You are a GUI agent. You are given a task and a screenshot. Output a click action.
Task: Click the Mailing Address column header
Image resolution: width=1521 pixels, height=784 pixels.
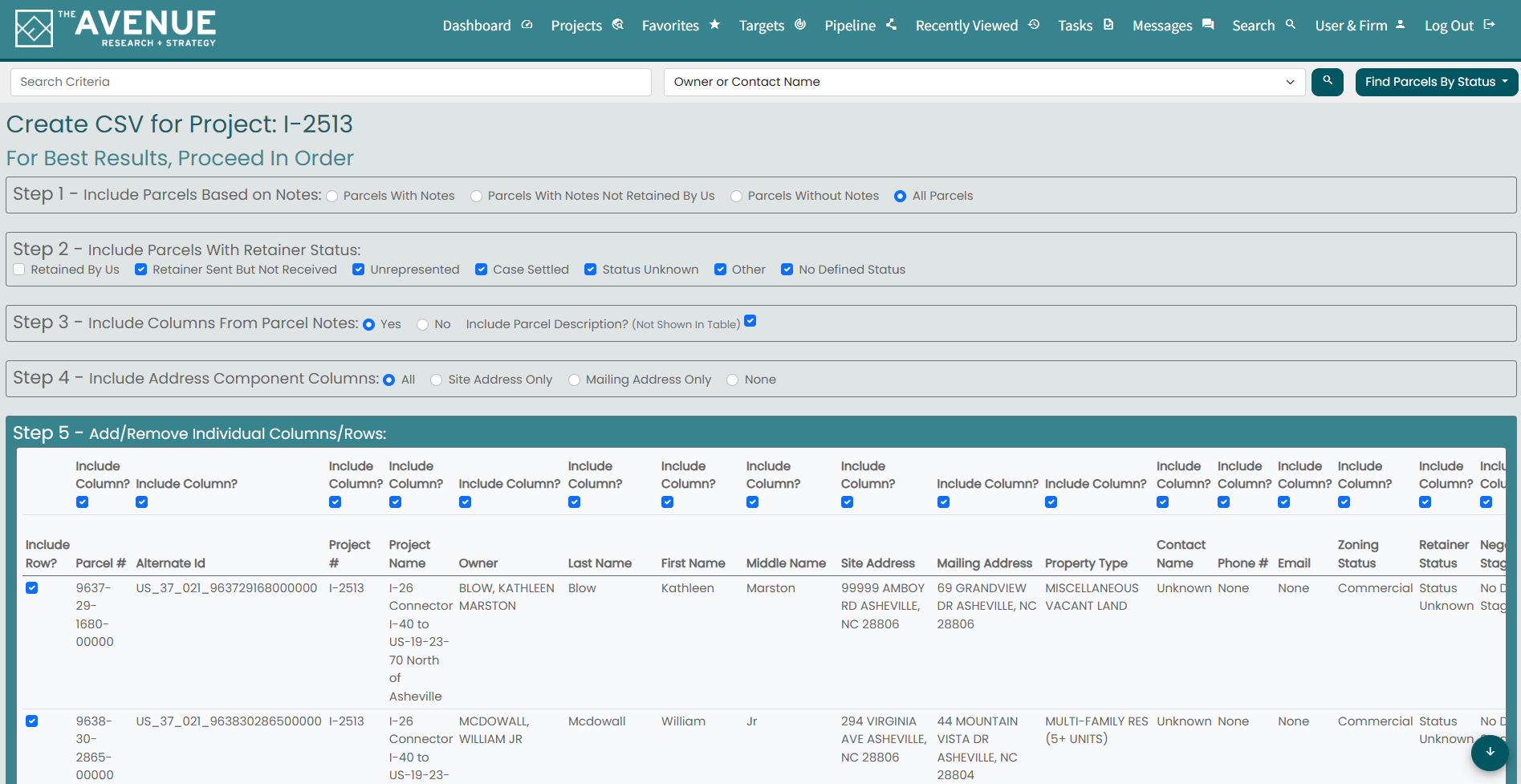985,563
